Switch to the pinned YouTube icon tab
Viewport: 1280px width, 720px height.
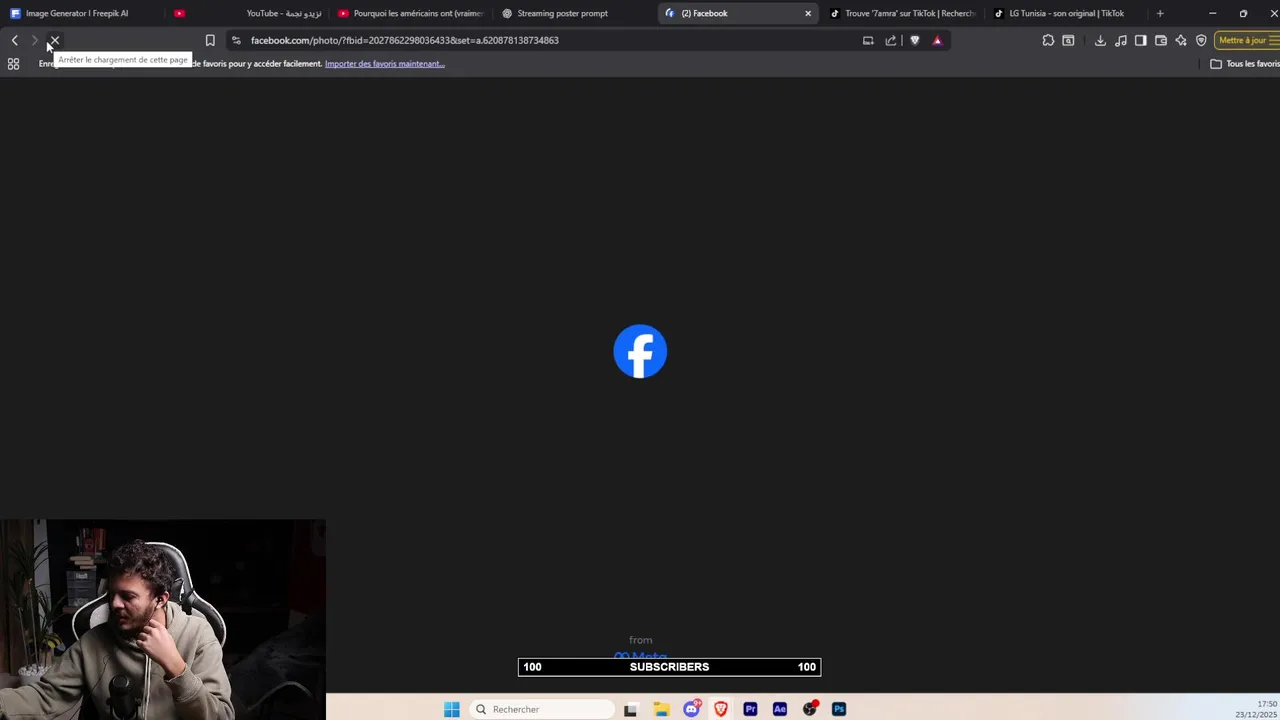(x=179, y=13)
